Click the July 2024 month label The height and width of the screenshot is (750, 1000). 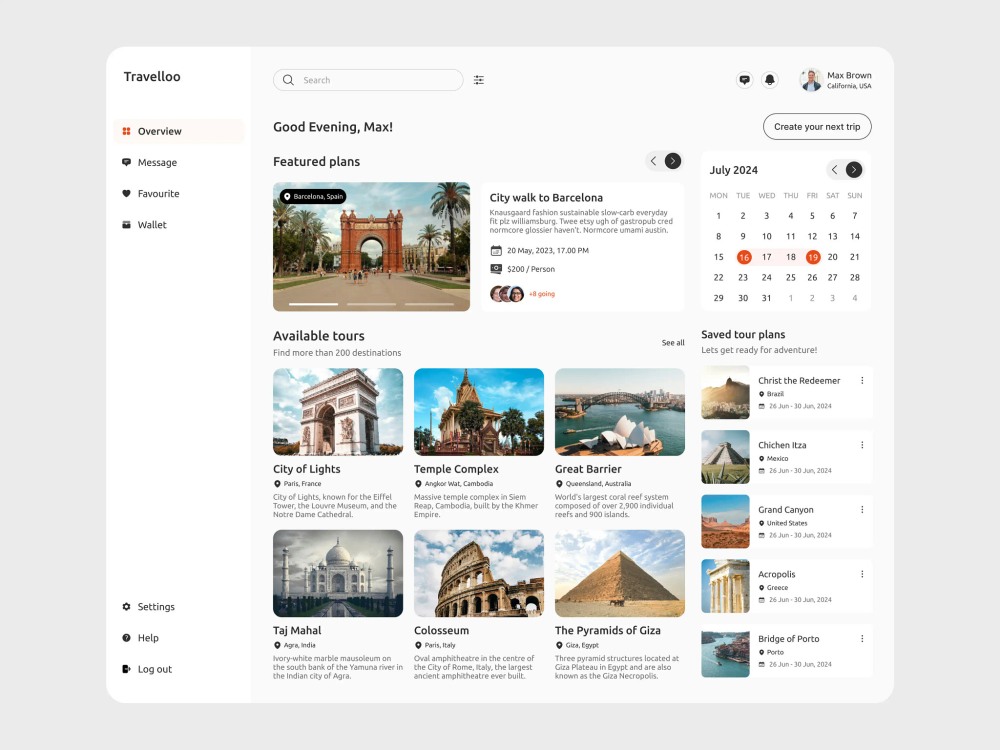[x=733, y=170]
